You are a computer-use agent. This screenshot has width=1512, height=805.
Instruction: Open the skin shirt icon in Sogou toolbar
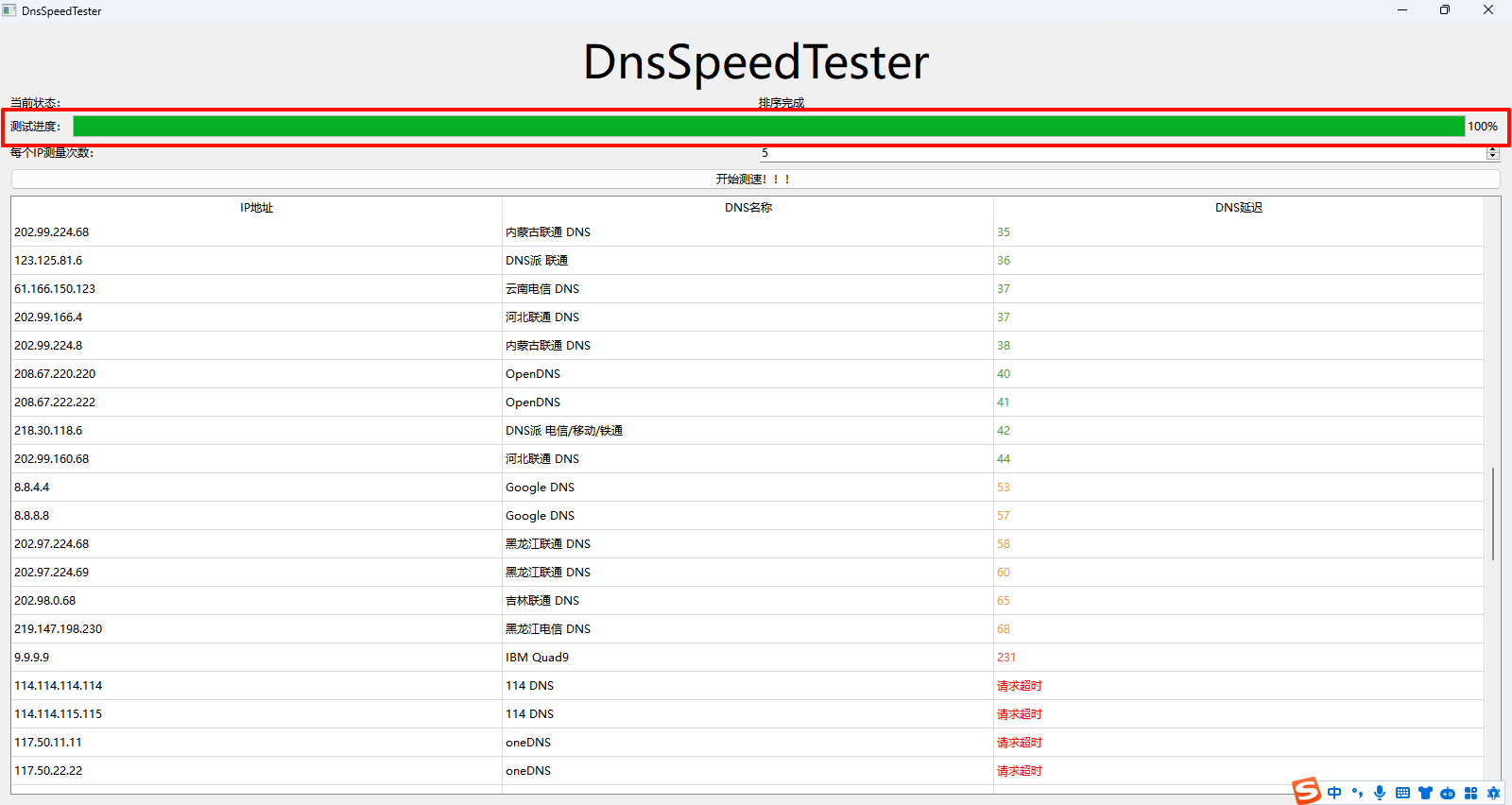(1425, 793)
